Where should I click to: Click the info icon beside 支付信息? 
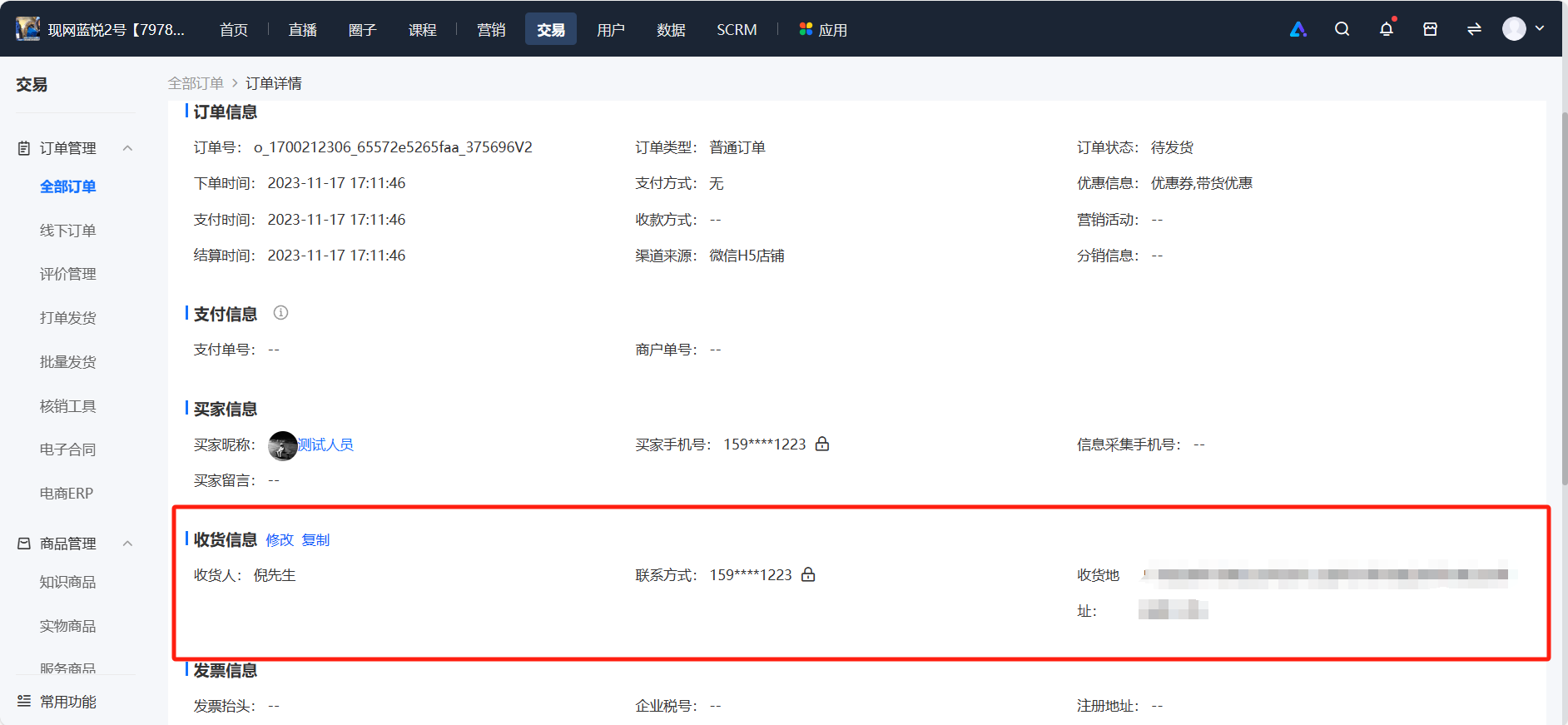280,313
